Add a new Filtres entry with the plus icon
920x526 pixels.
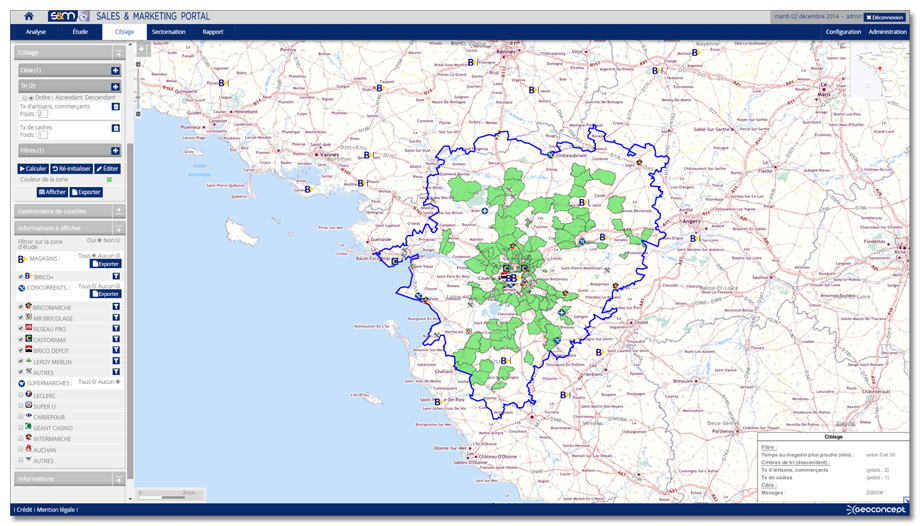pos(116,150)
